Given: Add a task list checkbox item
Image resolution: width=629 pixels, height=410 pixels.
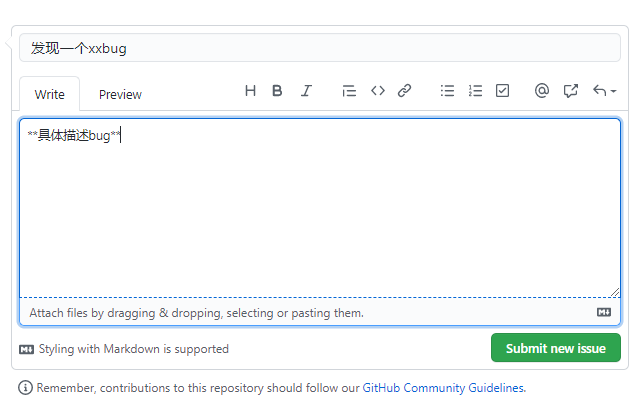Looking at the screenshot, I should 502,91.
